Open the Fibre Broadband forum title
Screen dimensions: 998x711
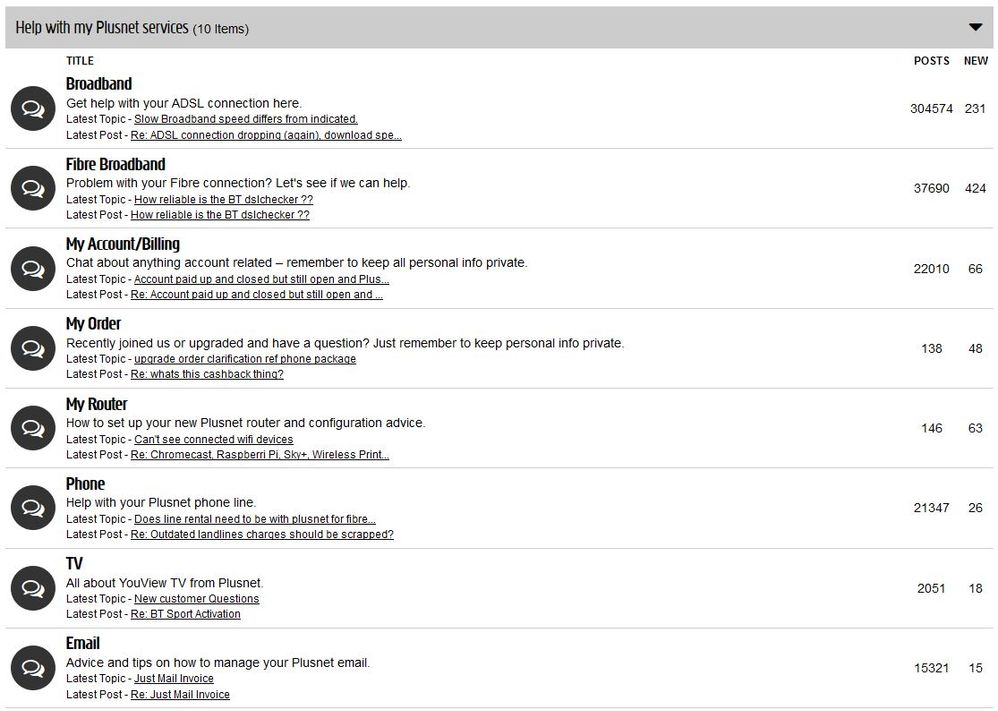[115, 164]
